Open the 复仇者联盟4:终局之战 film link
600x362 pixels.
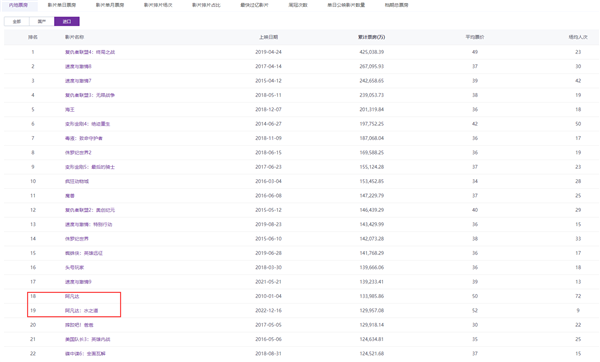click(x=90, y=52)
